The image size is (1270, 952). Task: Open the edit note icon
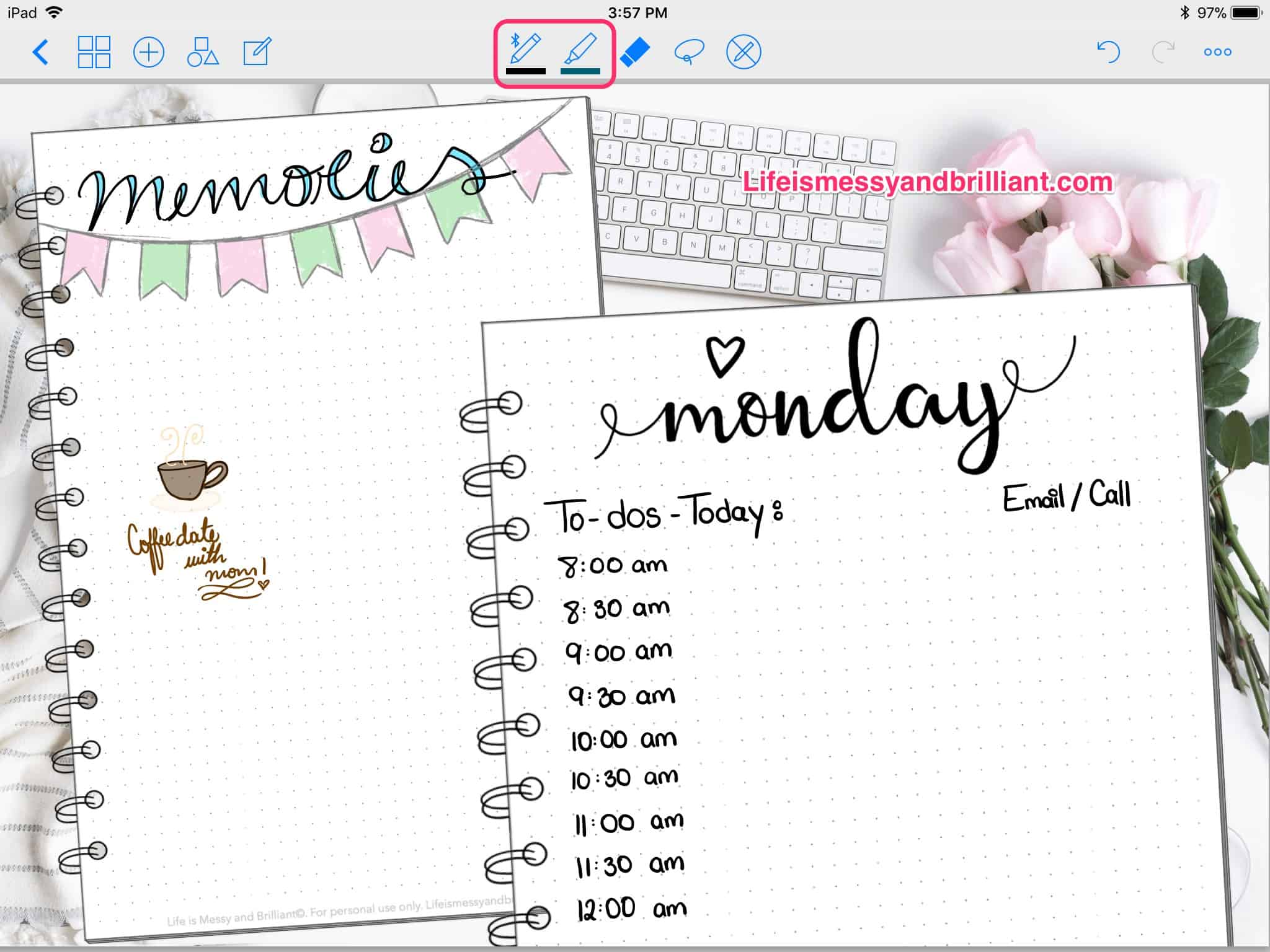tap(257, 52)
